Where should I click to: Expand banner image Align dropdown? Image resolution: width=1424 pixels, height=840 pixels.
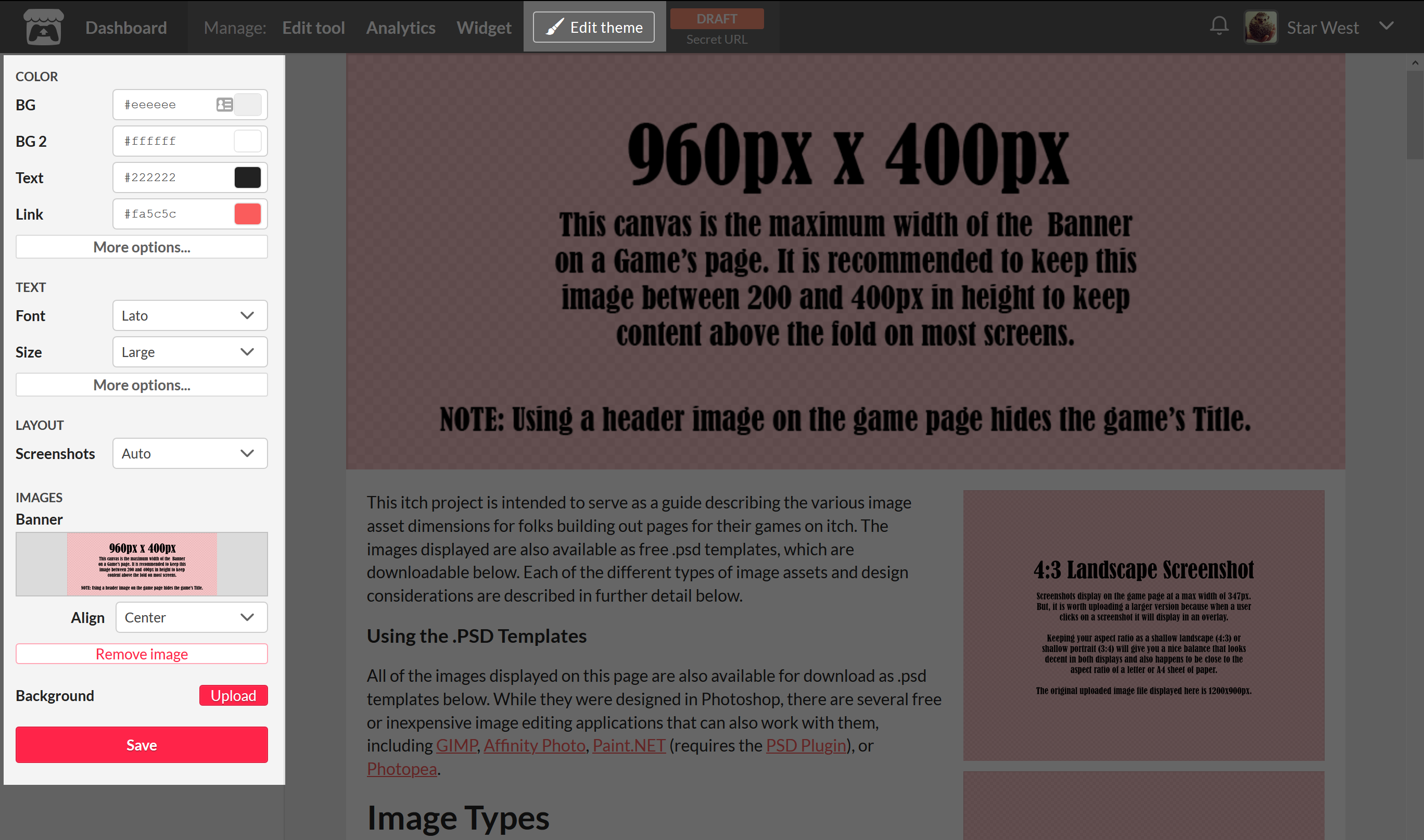pyautogui.click(x=189, y=617)
